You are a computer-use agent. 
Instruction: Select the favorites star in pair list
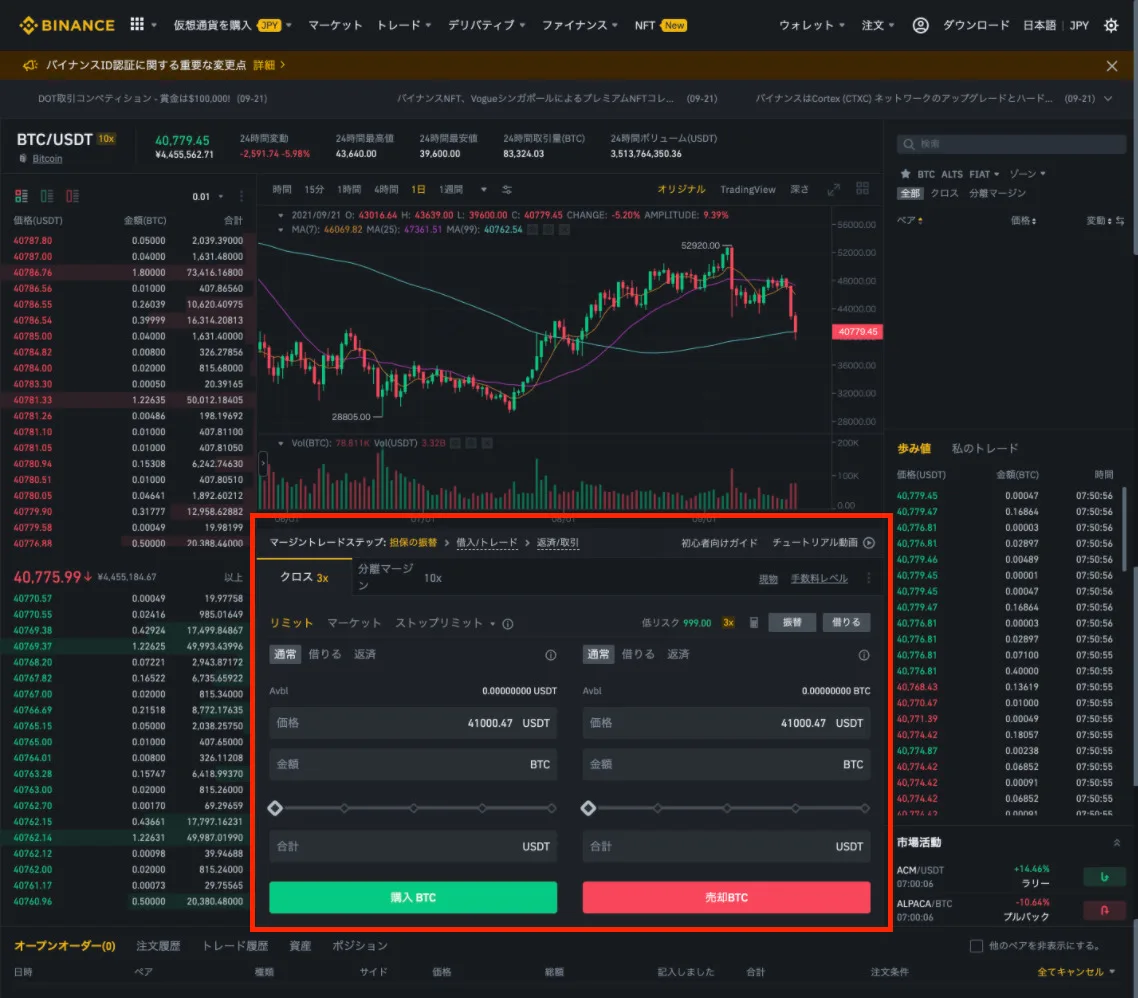(905, 174)
